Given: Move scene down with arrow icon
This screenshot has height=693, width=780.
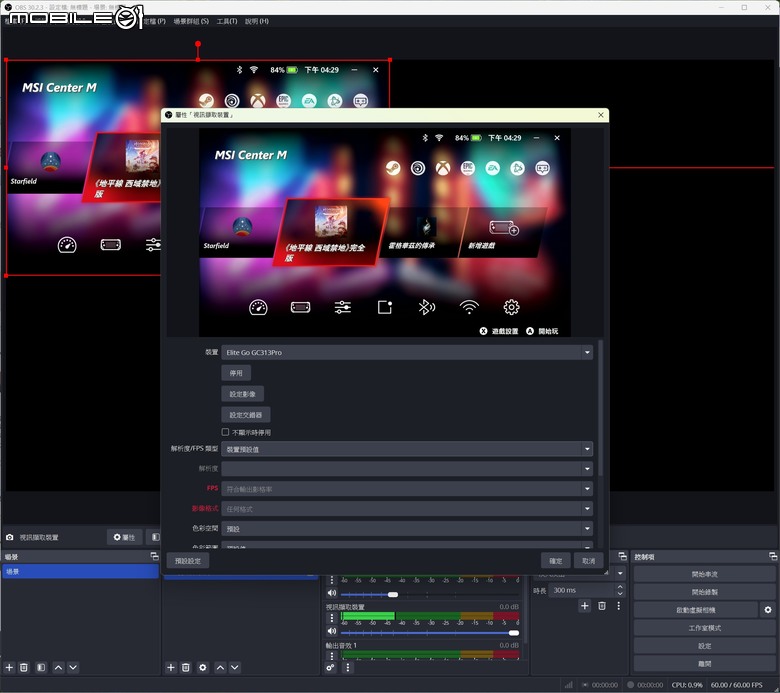Looking at the screenshot, I should click(73, 667).
